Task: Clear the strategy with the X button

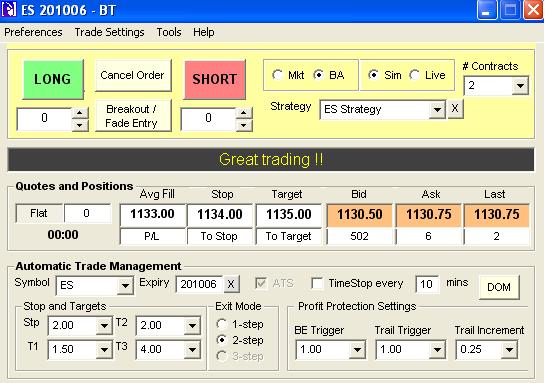Action: 455,109
